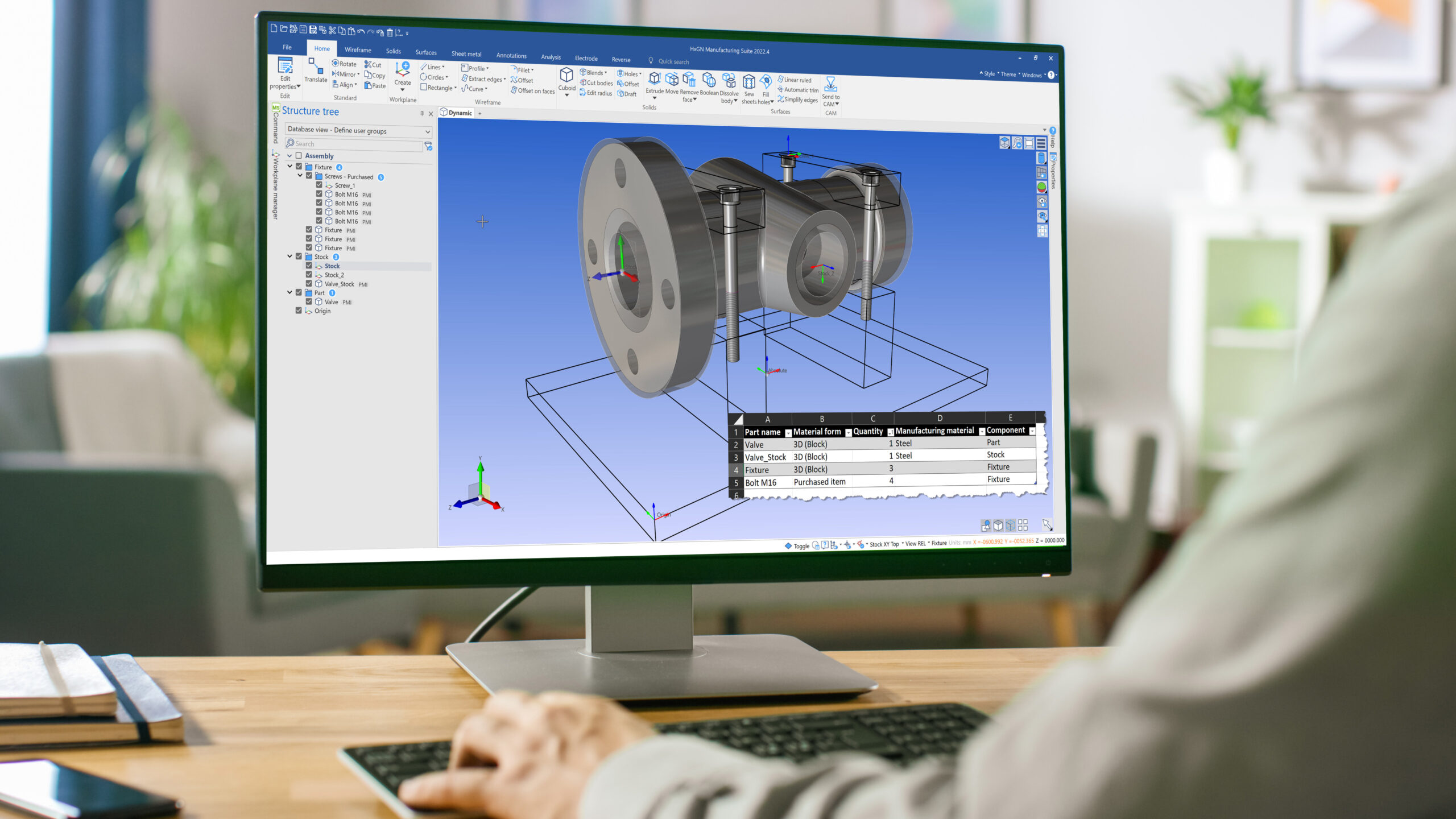The height and width of the screenshot is (819, 1456).
Task: Switch to the Wireframe ribbon tab
Action: [358, 50]
